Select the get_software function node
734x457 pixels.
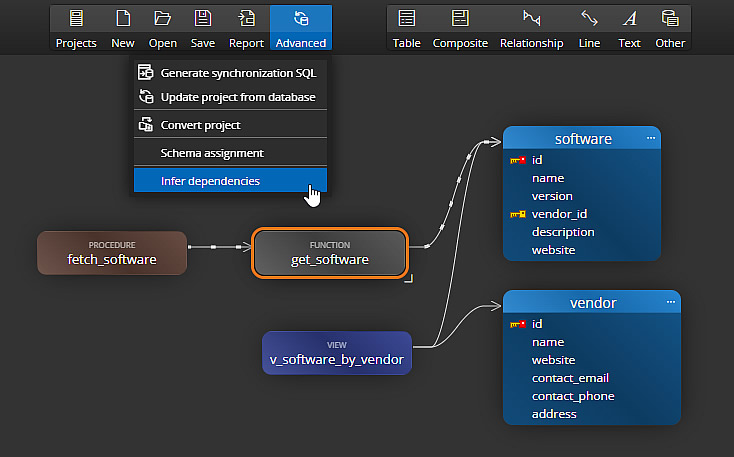(330, 253)
